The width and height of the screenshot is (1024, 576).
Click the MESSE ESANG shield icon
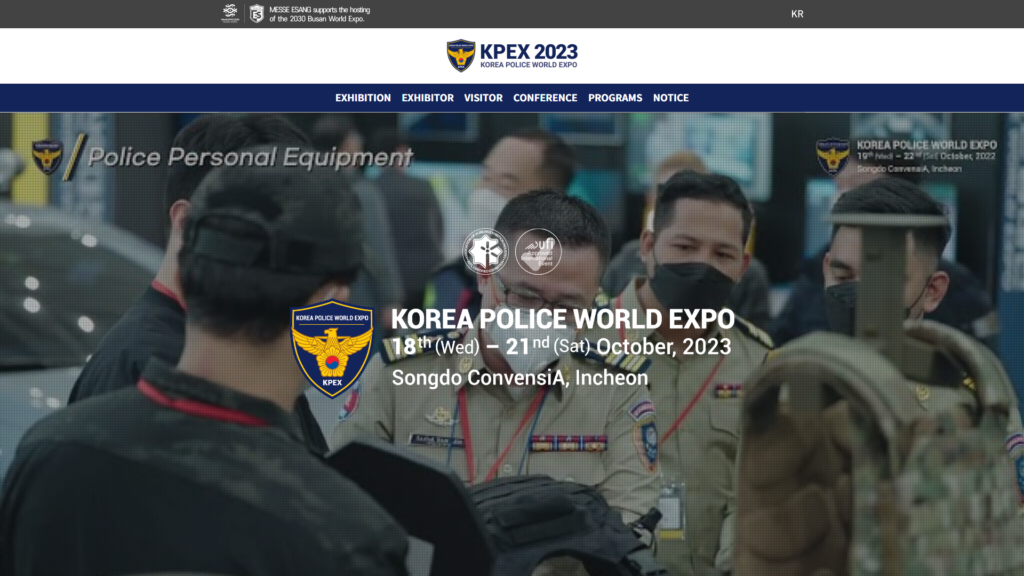(x=257, y=14)
